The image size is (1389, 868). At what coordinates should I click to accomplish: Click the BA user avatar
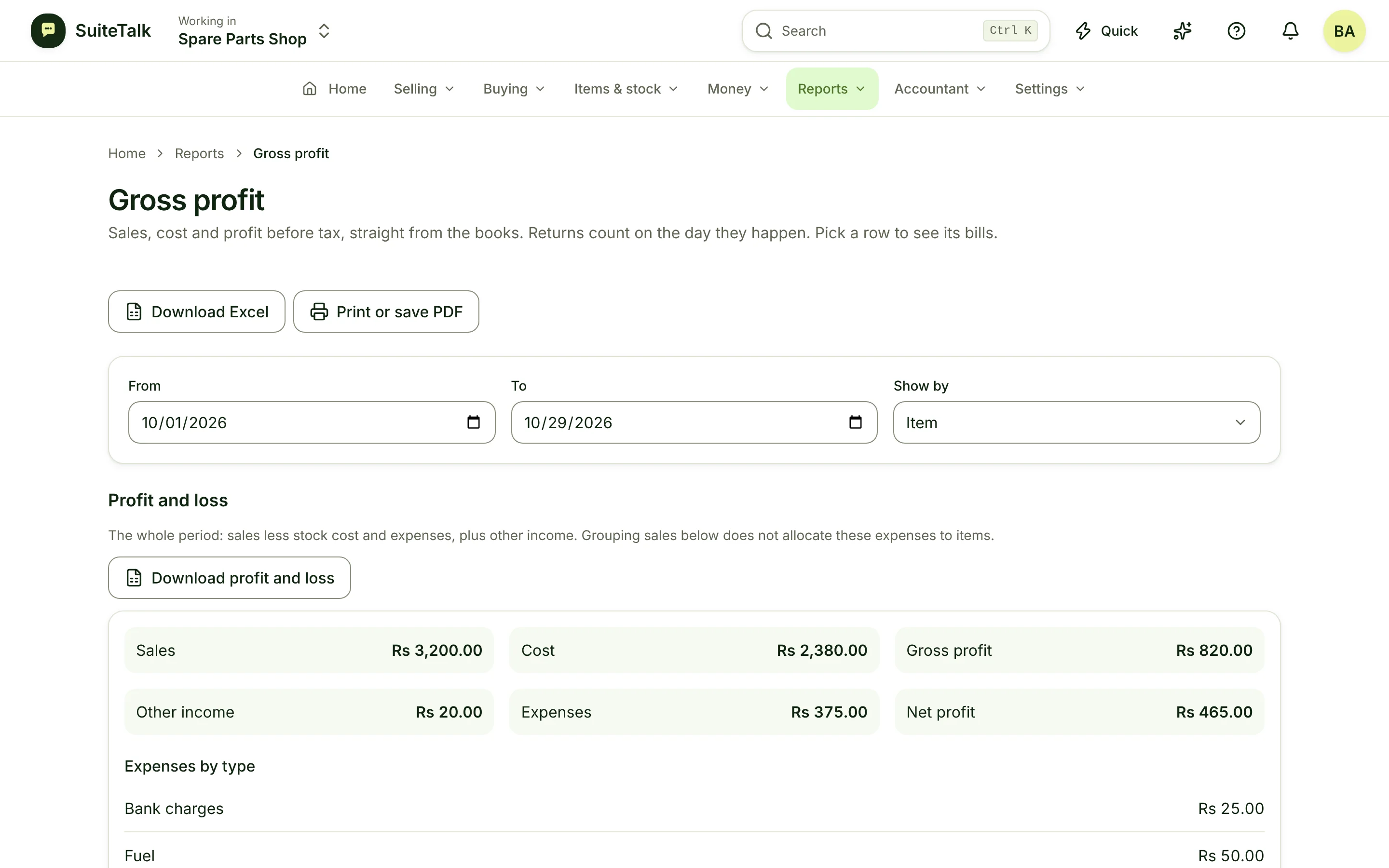[1344, 31]
